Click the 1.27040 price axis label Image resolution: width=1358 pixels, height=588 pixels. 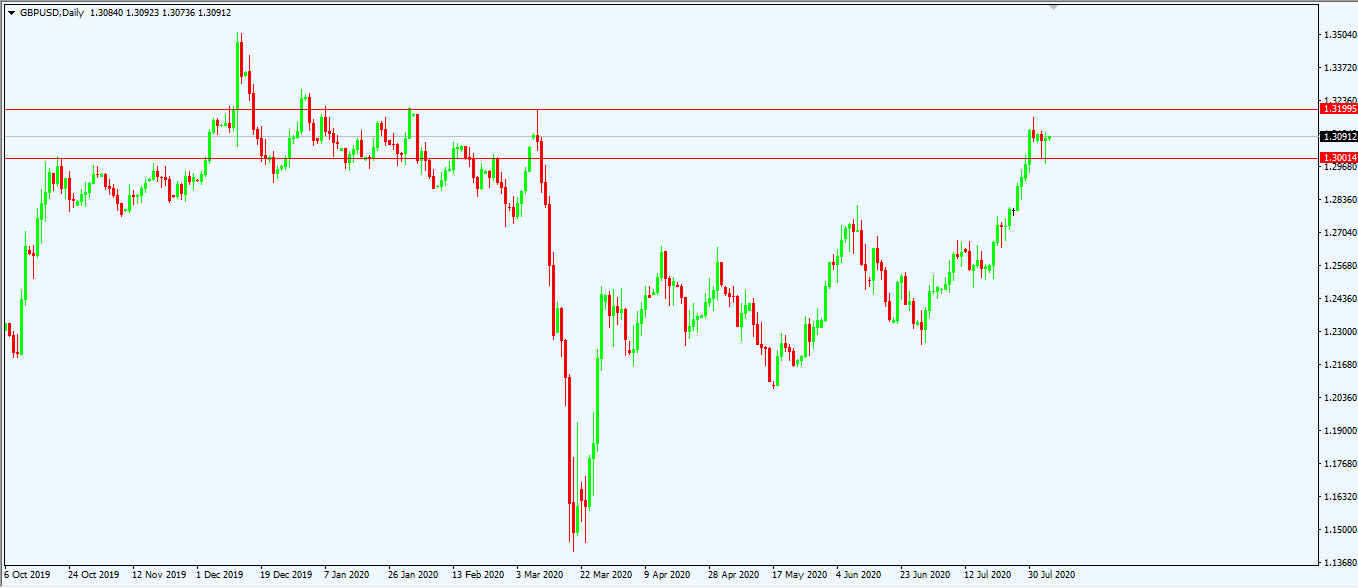tap(1340, 233)
